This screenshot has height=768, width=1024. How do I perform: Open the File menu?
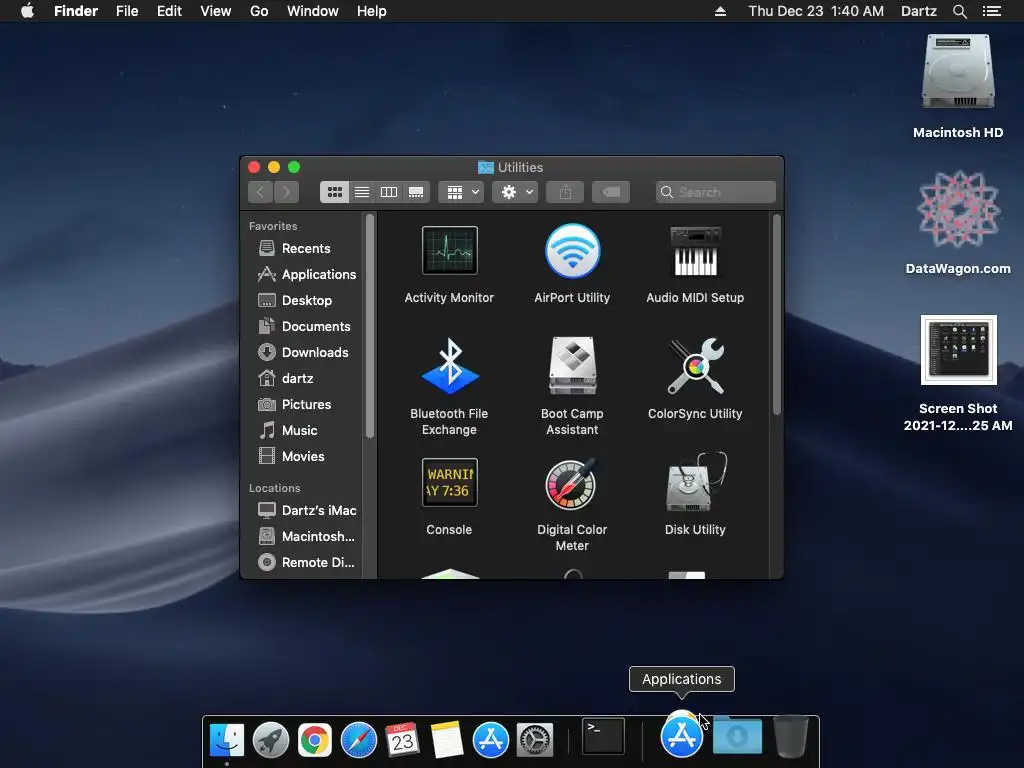127,11
